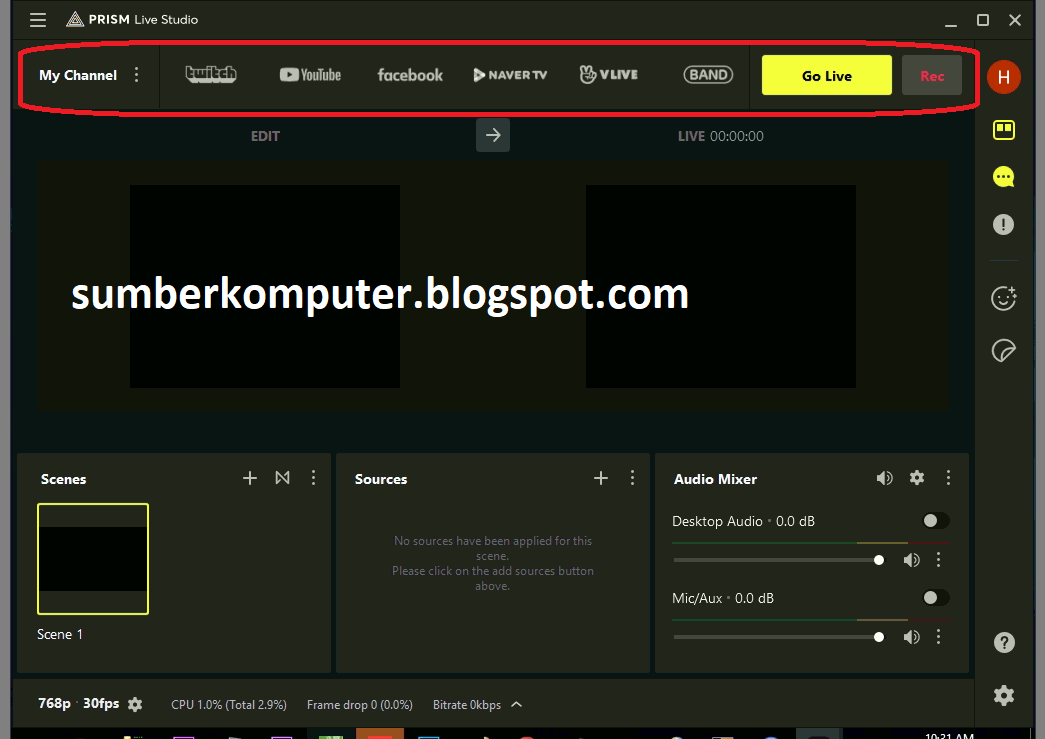Viewport: 1045px width, 739px height.
Task: Select Scene 1 thumbnail
Action: click(x=93, y=558)
